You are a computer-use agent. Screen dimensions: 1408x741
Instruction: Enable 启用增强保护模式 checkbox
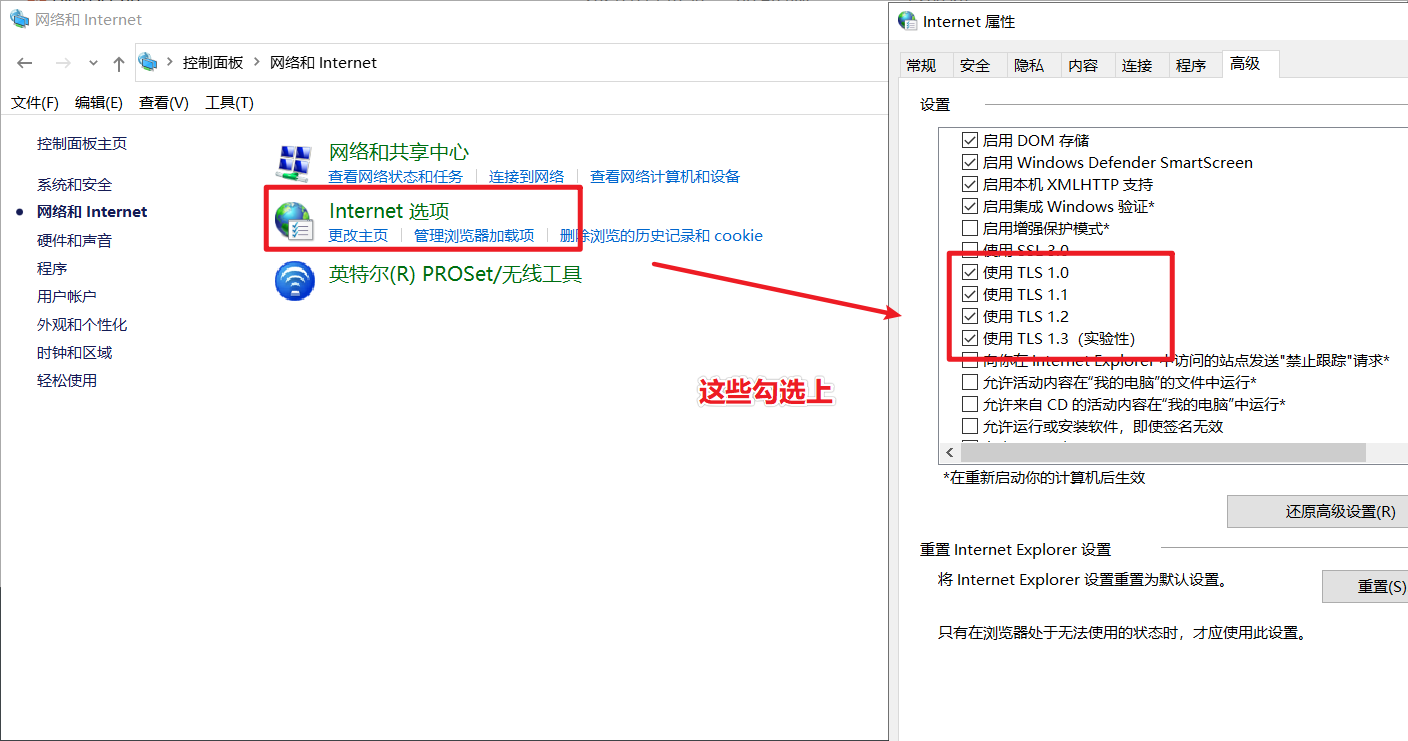pos(969,228)
